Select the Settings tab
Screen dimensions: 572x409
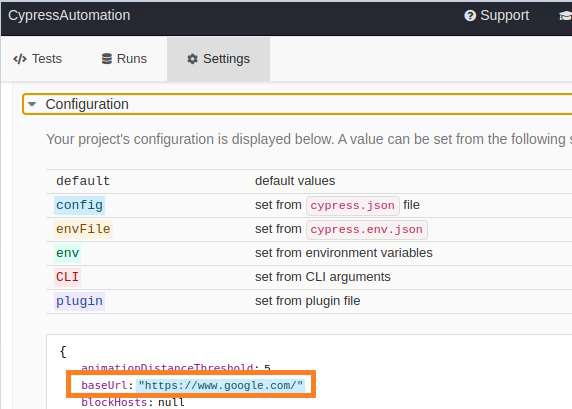coord(219,59)
